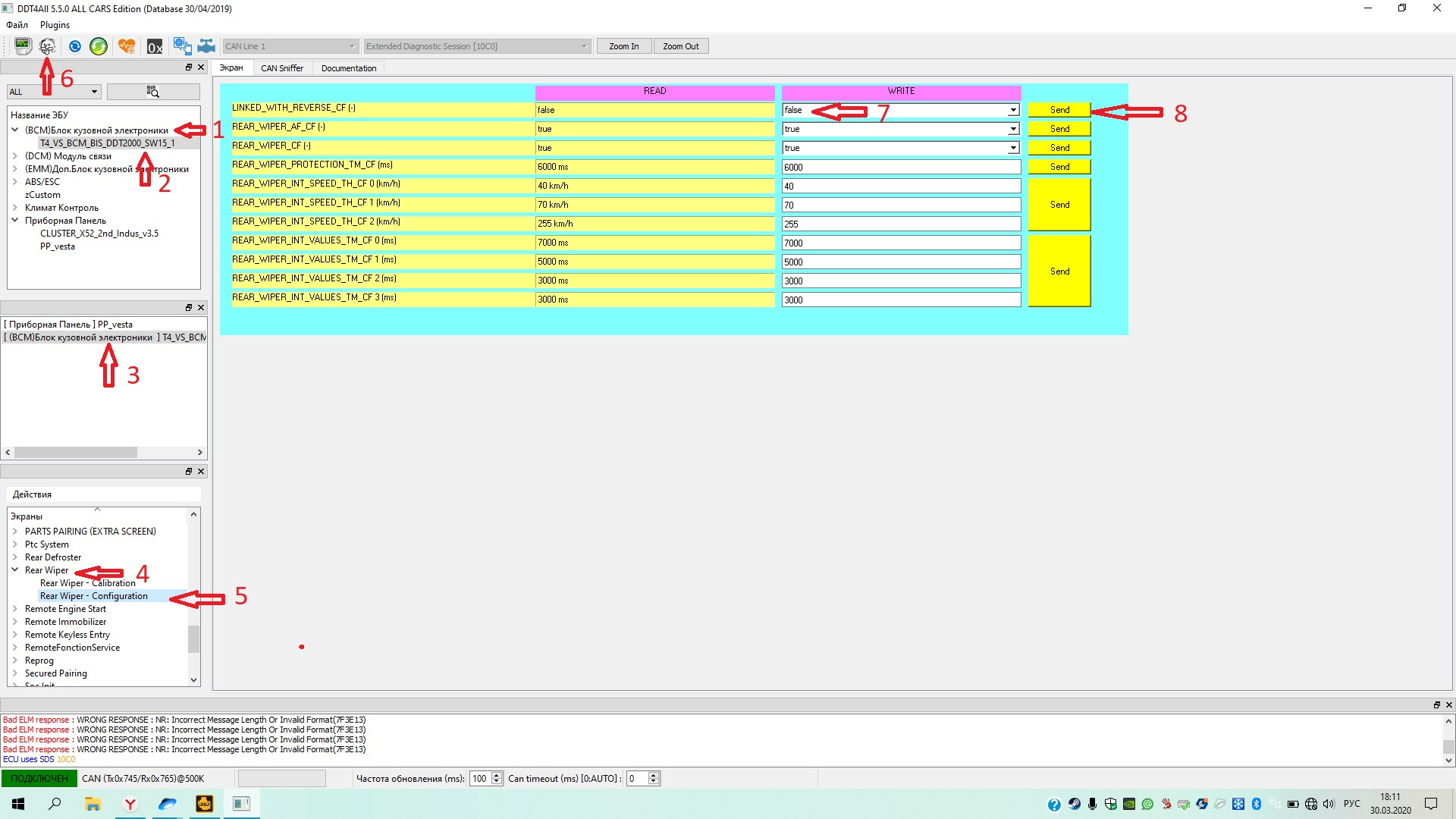Switch to the Documentation tab
Image resolution: width=1456 pixels, height=819 pixels.
click(349, 68)
